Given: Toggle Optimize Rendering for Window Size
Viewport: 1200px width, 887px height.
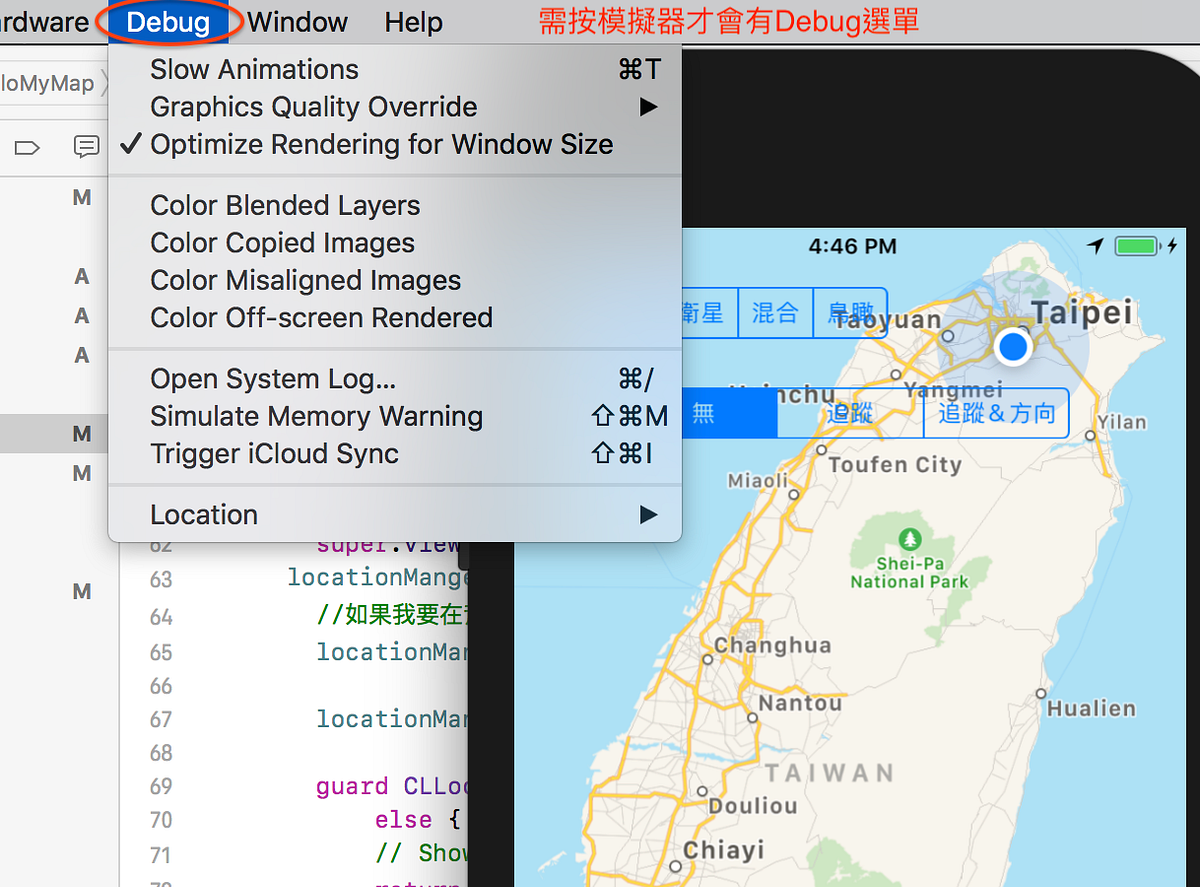Looking at the screenshot, I should [x=380, y=144].
